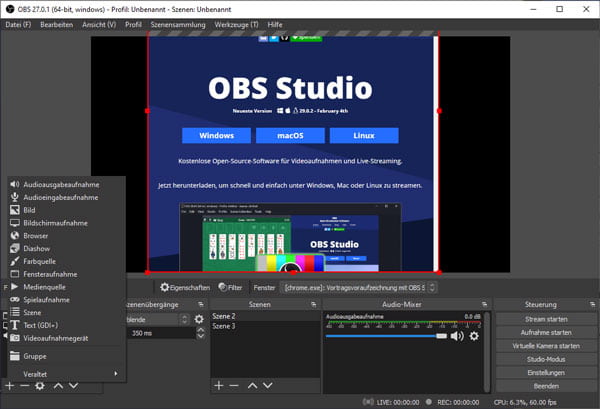Screen dimensions: 600x409
Task: Undock the Szenen panel
Action: click(314, 305)
